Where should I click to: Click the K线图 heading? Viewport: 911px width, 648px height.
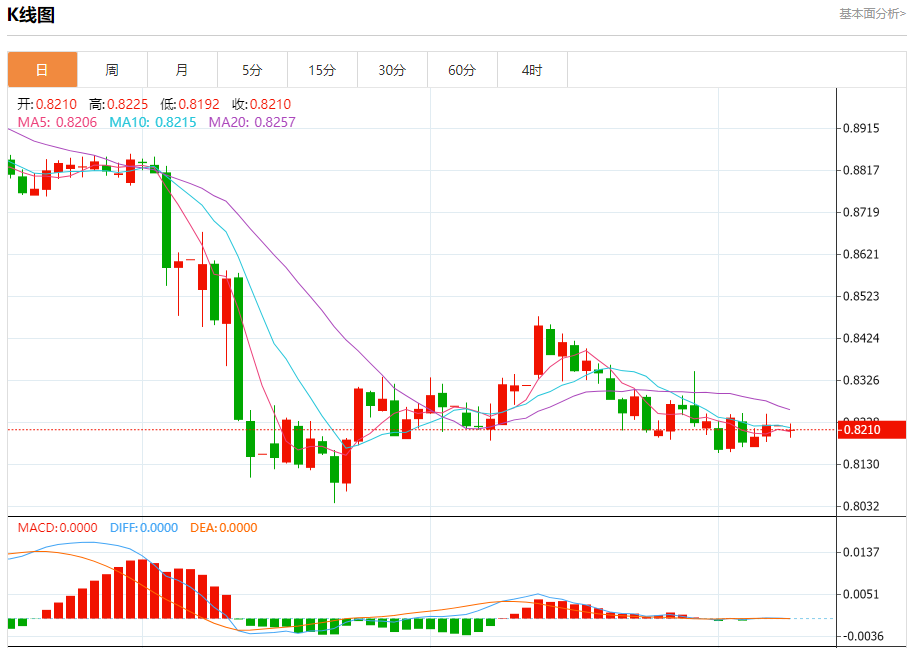(31, 15)
